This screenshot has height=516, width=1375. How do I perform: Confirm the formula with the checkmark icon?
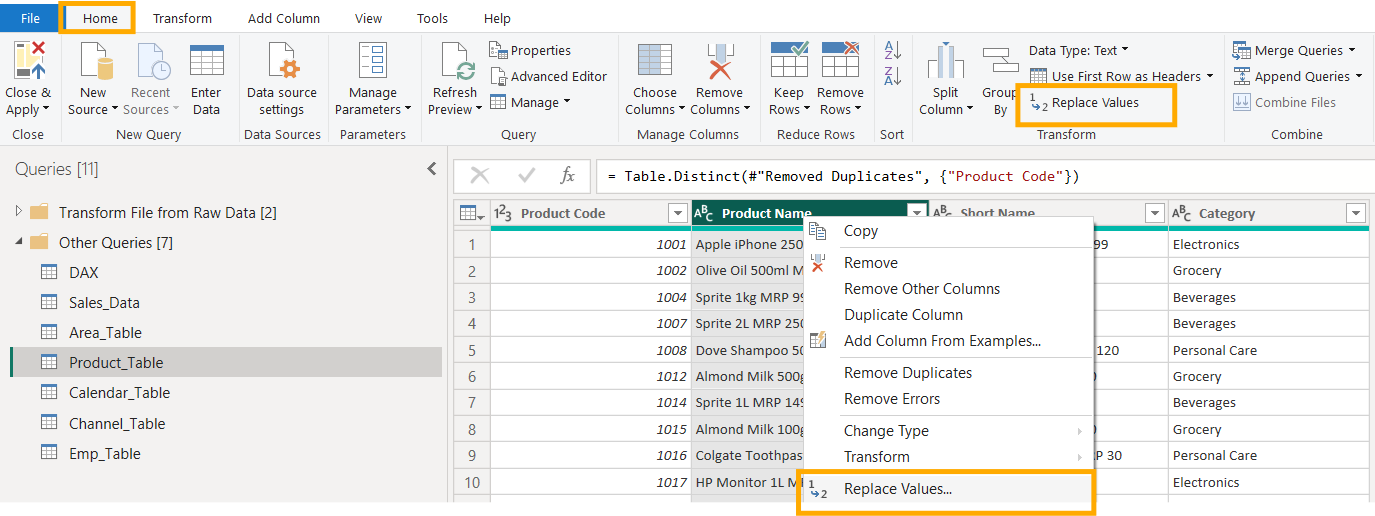526,176
